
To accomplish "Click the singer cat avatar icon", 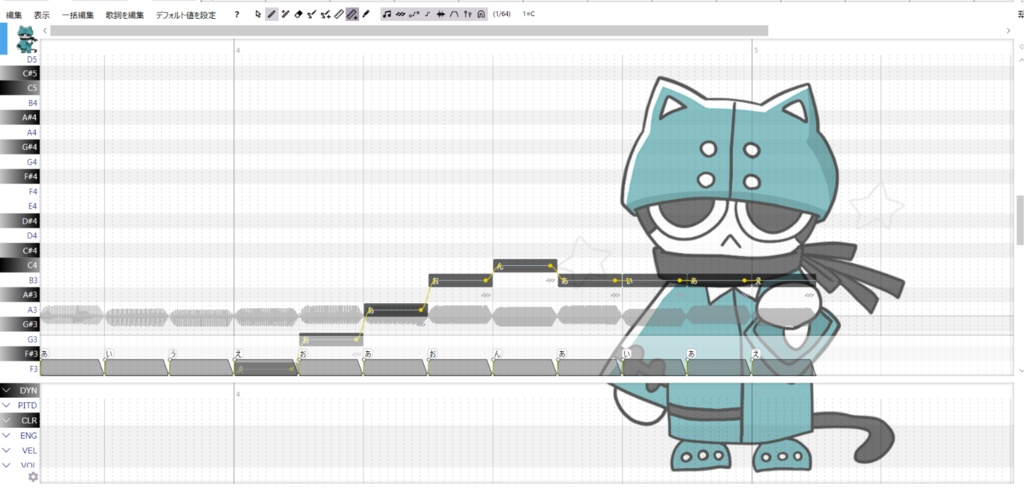I will [25, 39].
